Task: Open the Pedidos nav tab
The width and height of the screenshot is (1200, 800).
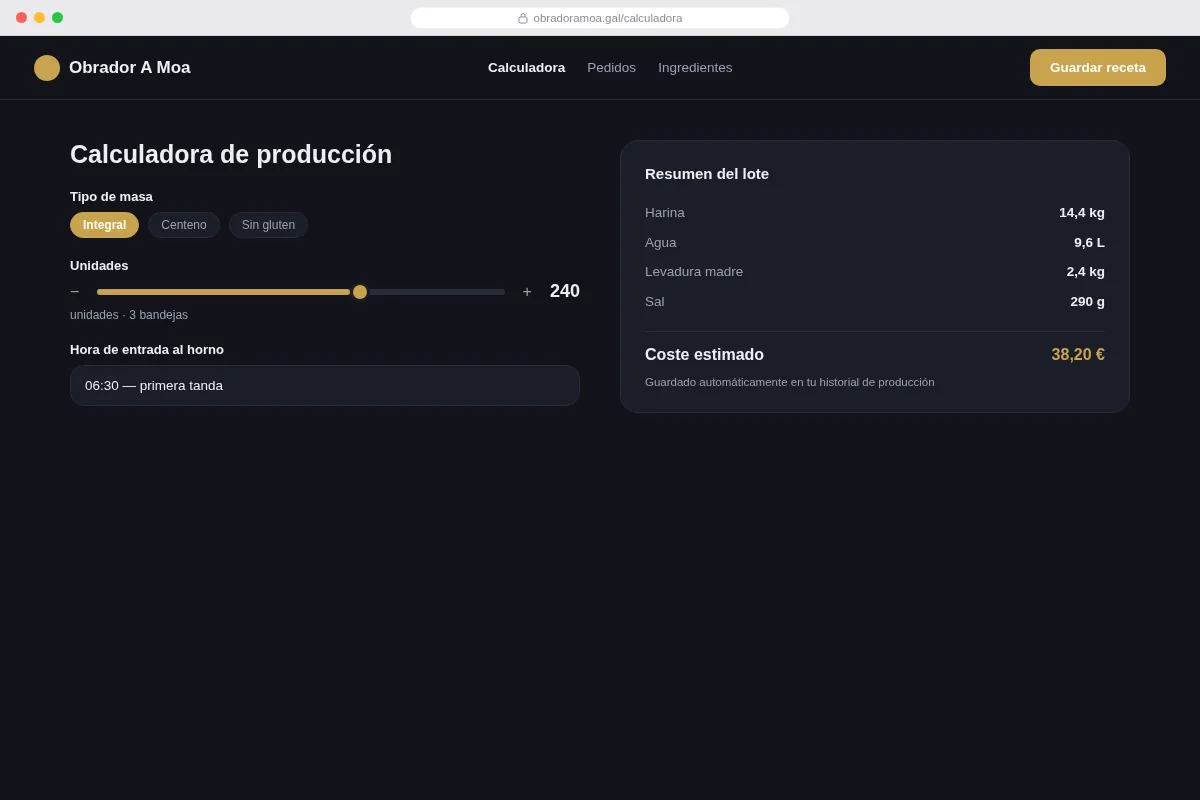Action: [611, 68]
